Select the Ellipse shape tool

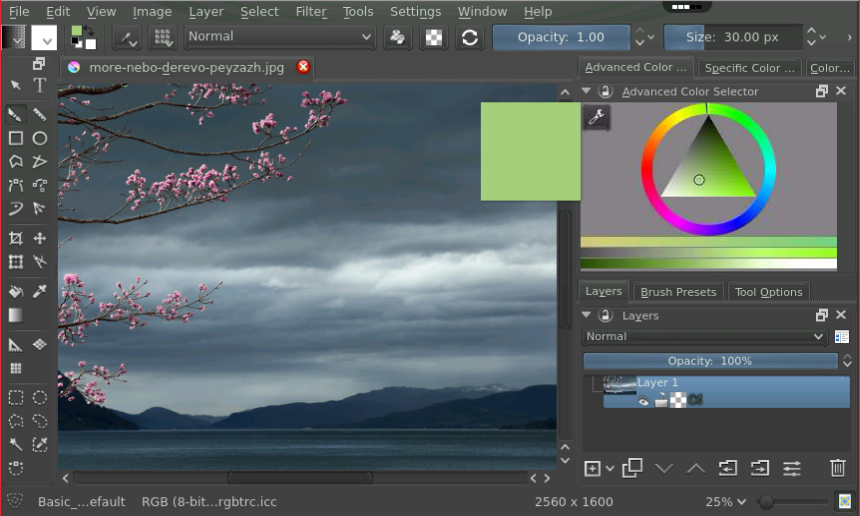(x=40, y=138)
